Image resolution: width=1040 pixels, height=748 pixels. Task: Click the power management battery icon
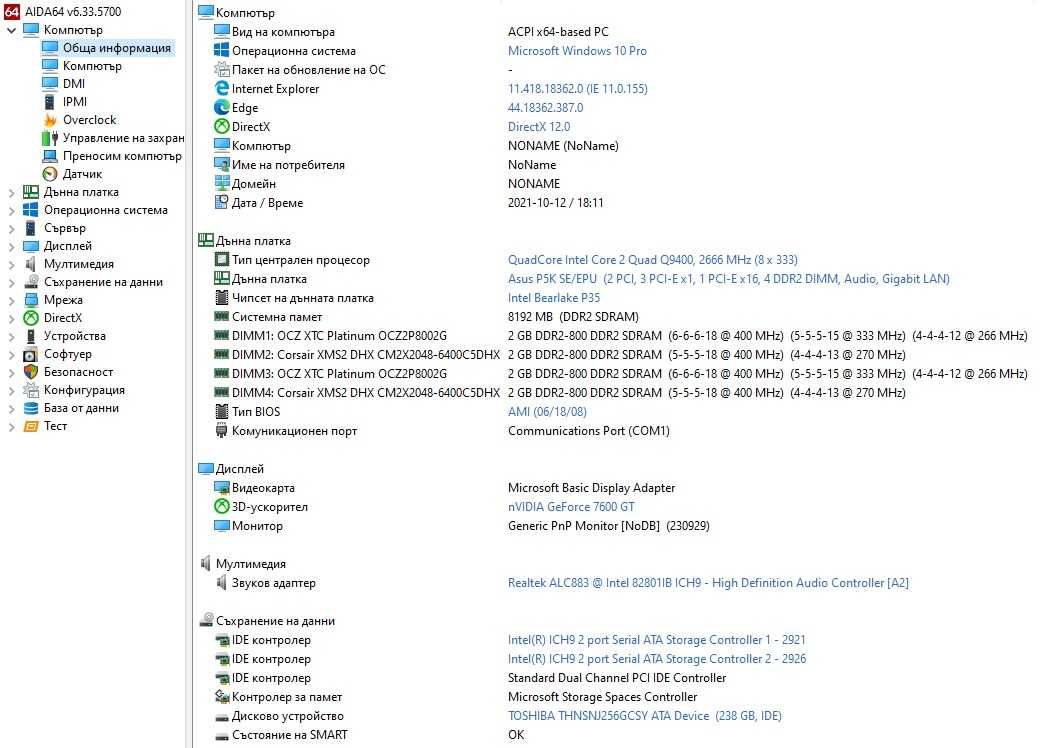click(x=50, y=138)
